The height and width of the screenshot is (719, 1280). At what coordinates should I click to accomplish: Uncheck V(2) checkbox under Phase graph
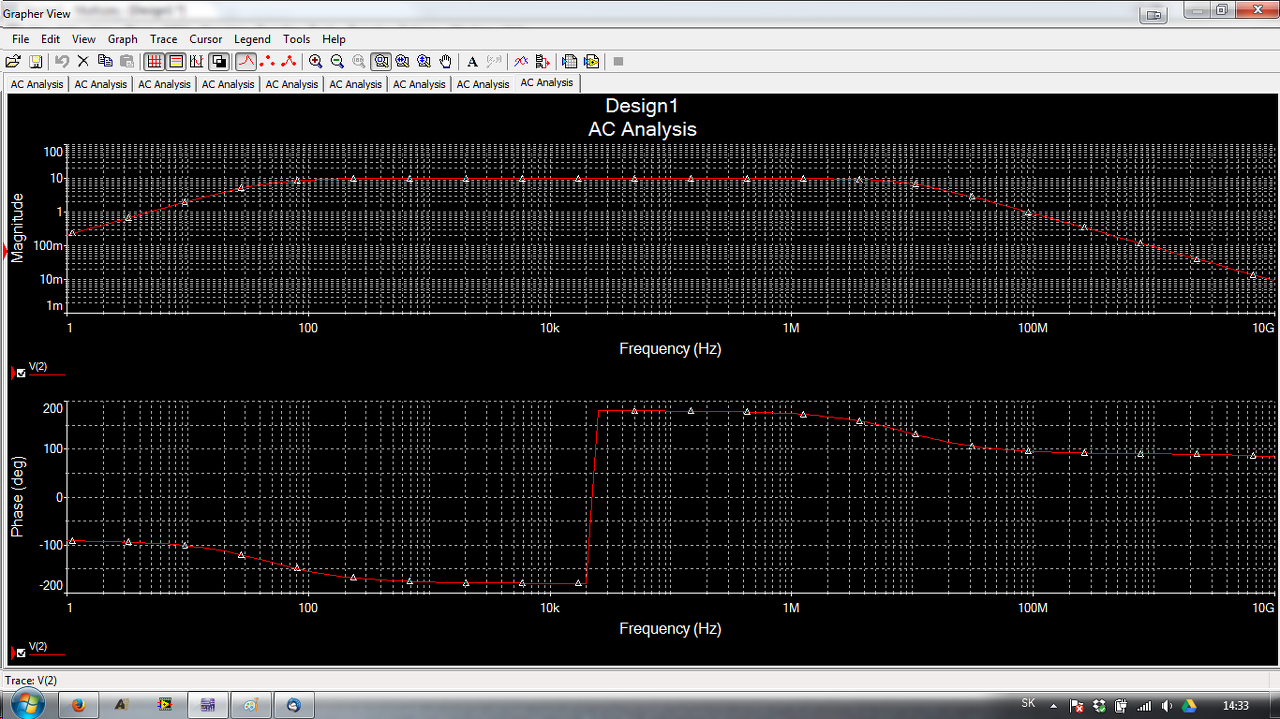tap(21, 653)
